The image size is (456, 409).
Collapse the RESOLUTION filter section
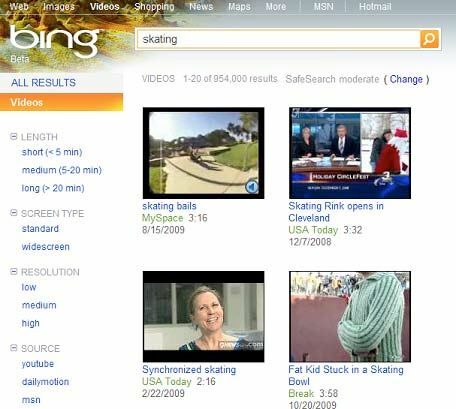(x=14, y=271)
